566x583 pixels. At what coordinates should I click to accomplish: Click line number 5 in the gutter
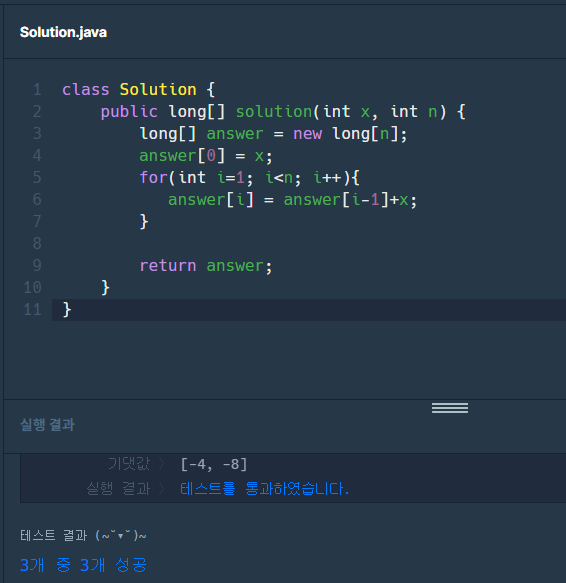(37, 178)
